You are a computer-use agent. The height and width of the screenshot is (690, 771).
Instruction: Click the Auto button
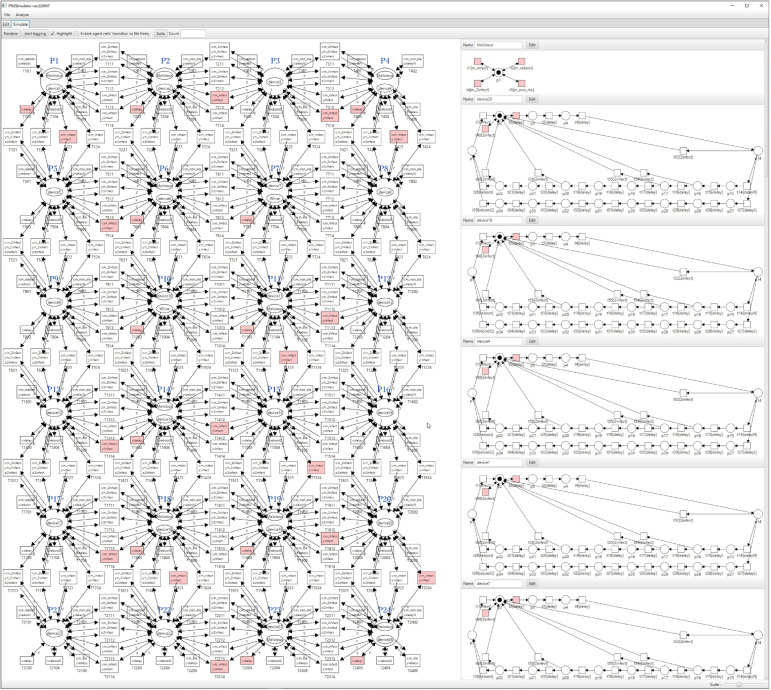[160, 33]
